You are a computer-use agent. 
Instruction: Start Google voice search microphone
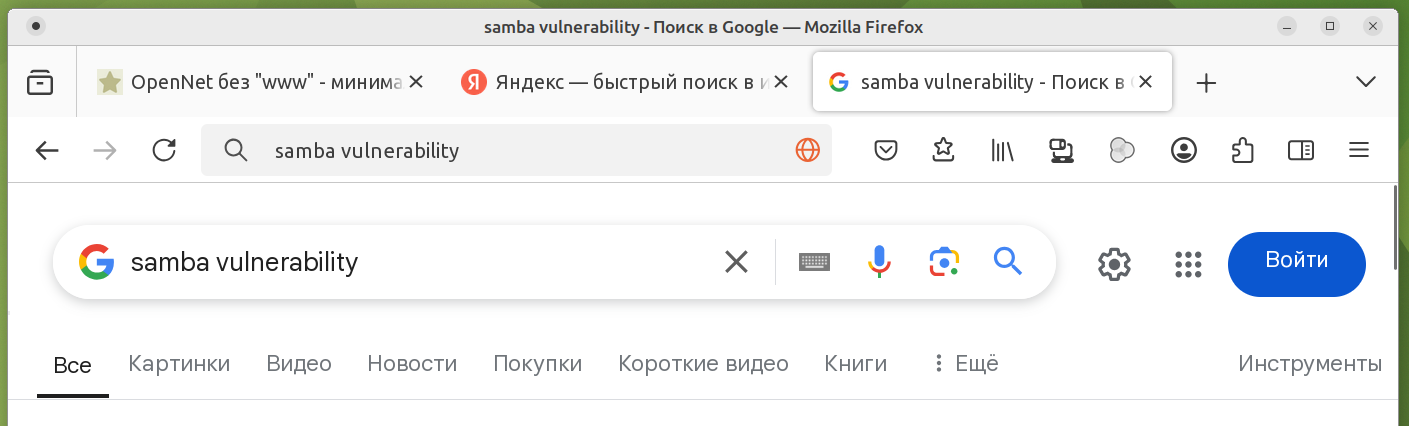[x=878, y=262]
